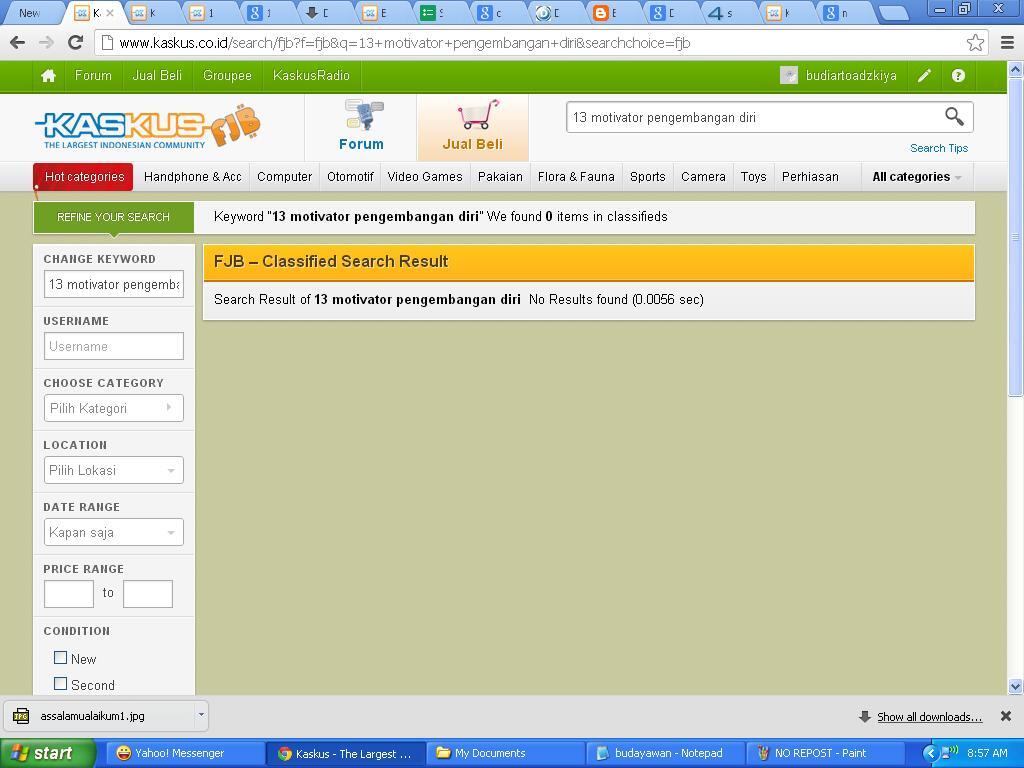This screenshot has height=768, width=1024.
Task: Open the Kapan saja date range dropdown
Action: coord(114,532)
